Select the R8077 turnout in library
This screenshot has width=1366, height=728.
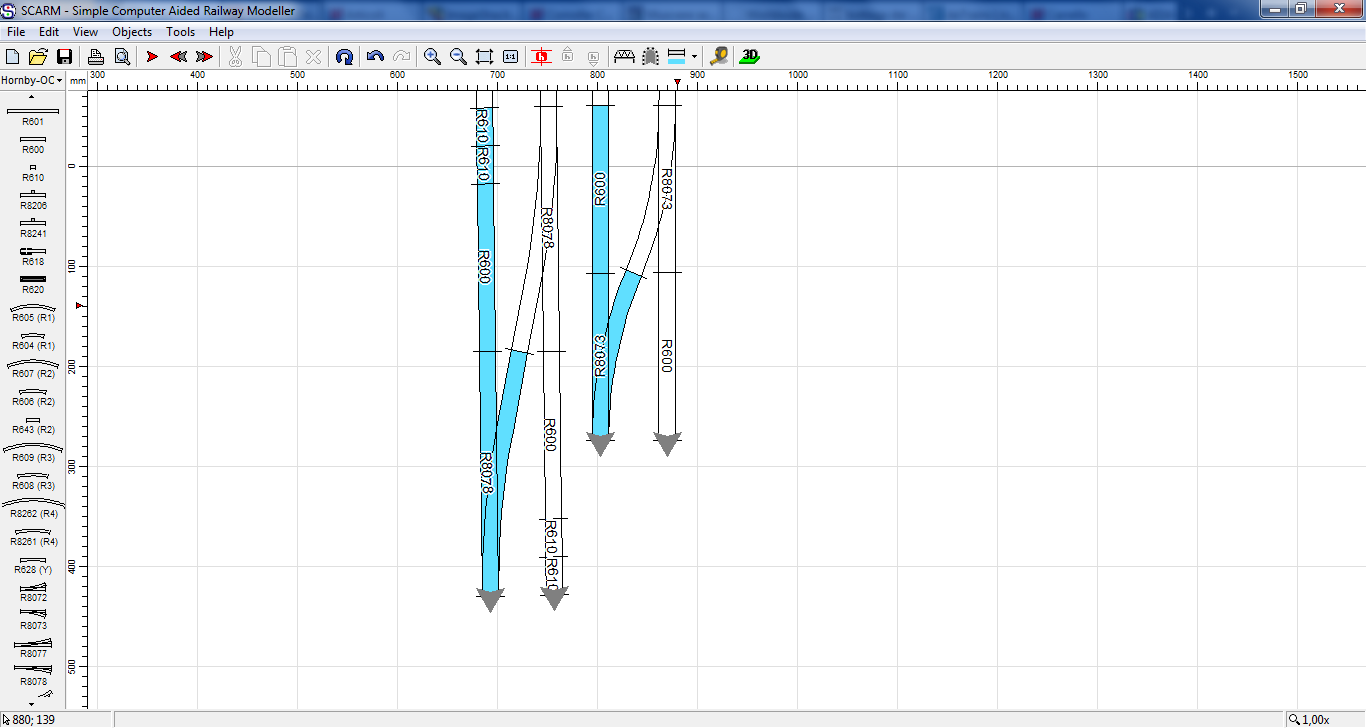33,647
